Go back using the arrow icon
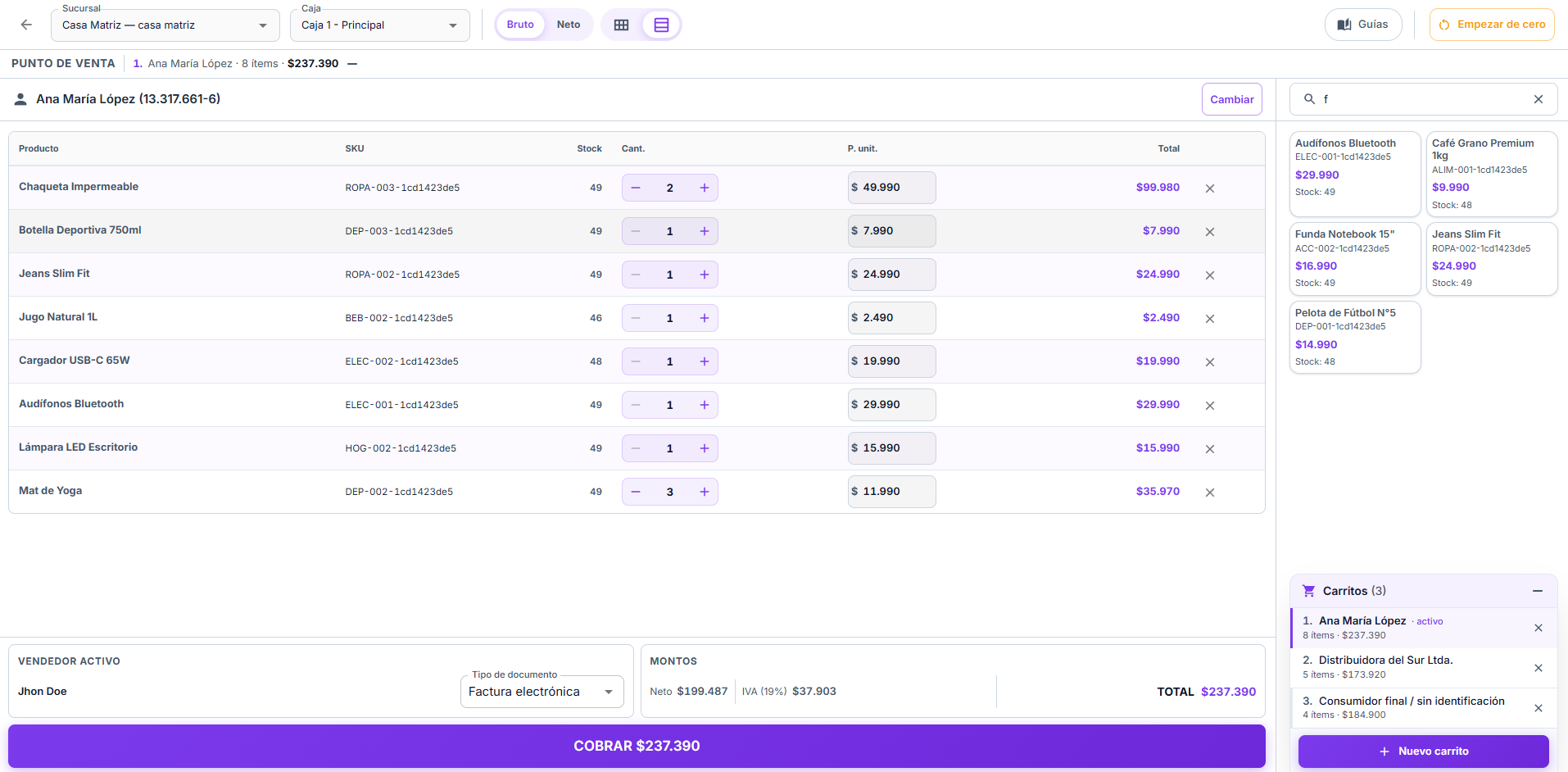1568x772 pixels. (x=26, y=25)
